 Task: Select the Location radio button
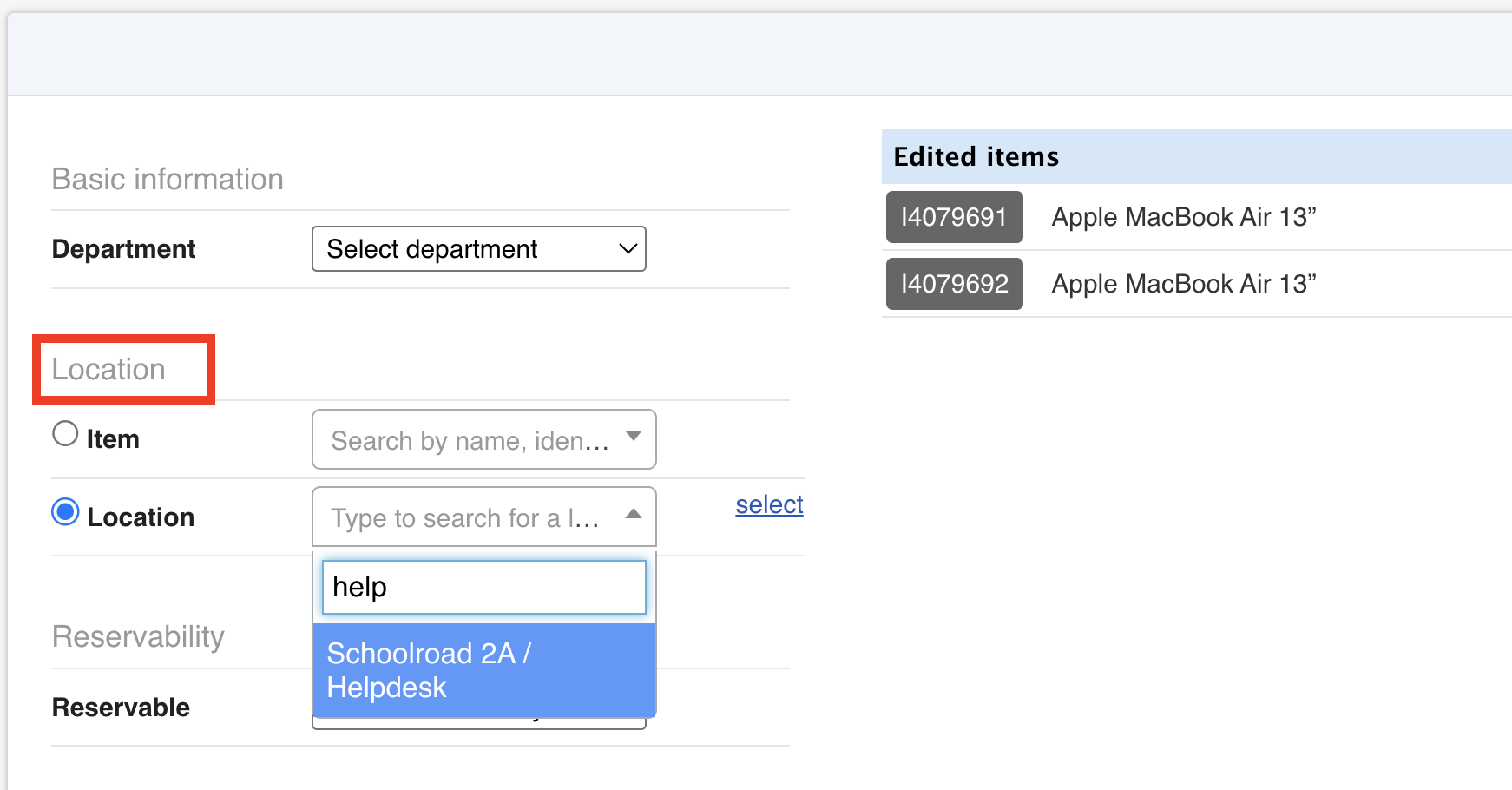(x=65, y=512)
